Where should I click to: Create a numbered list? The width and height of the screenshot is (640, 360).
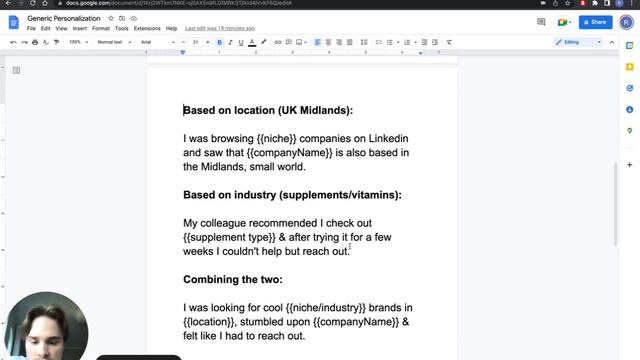click(x=407, y=42)
